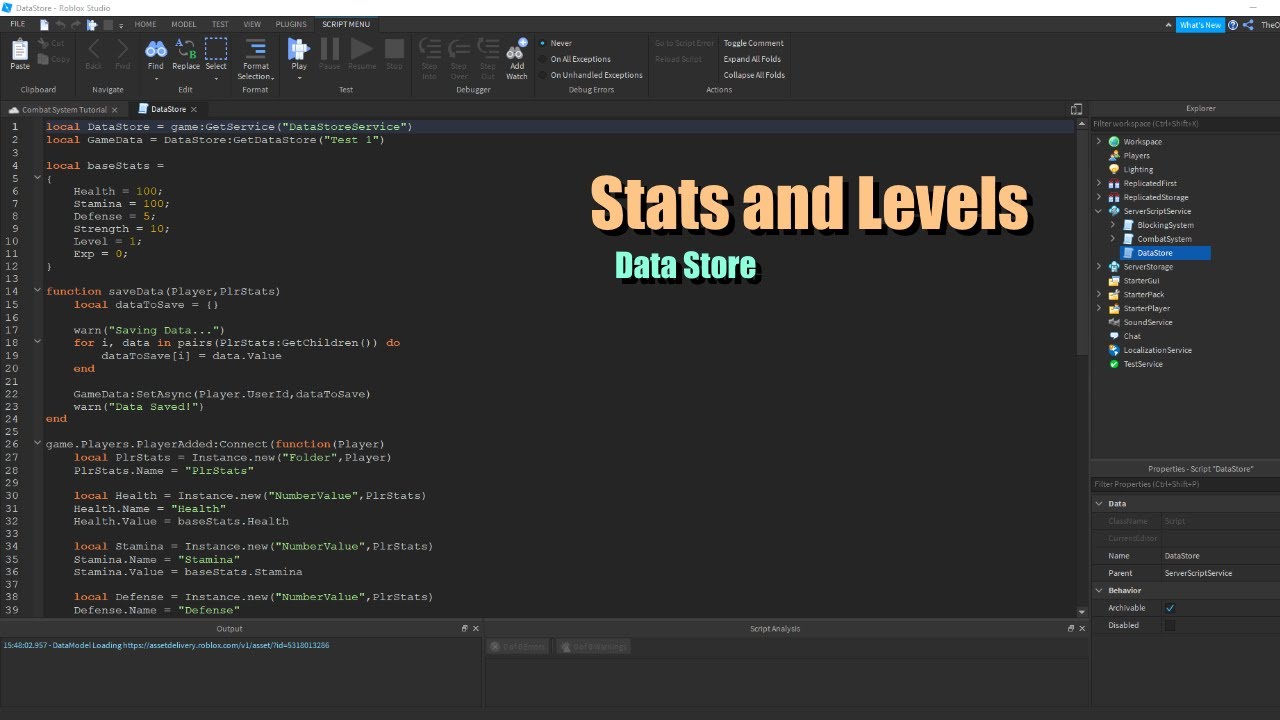
Task: Fold the saveData function at line 14
Action: pos(38,292)
